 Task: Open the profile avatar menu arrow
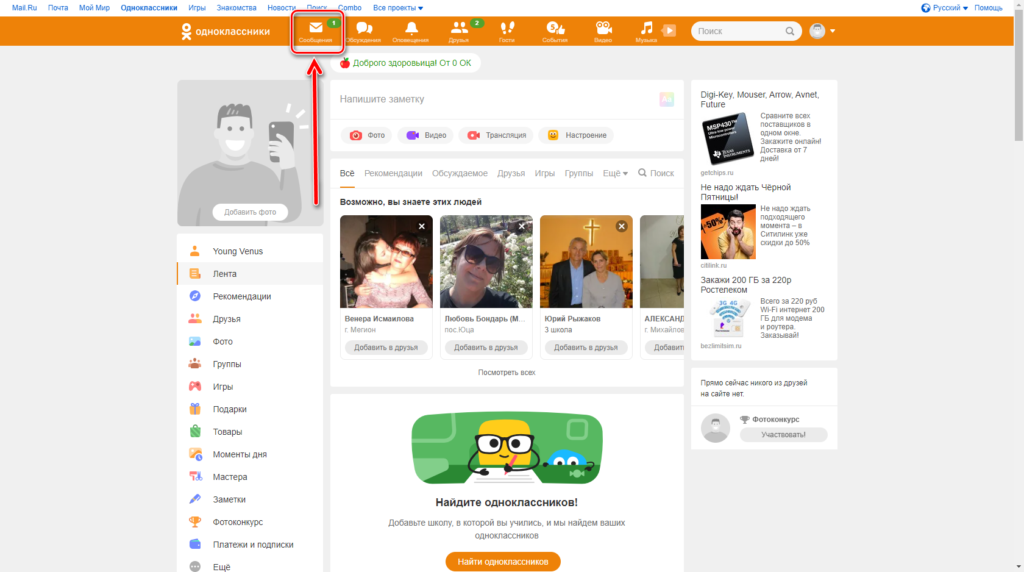click(832, 31)
